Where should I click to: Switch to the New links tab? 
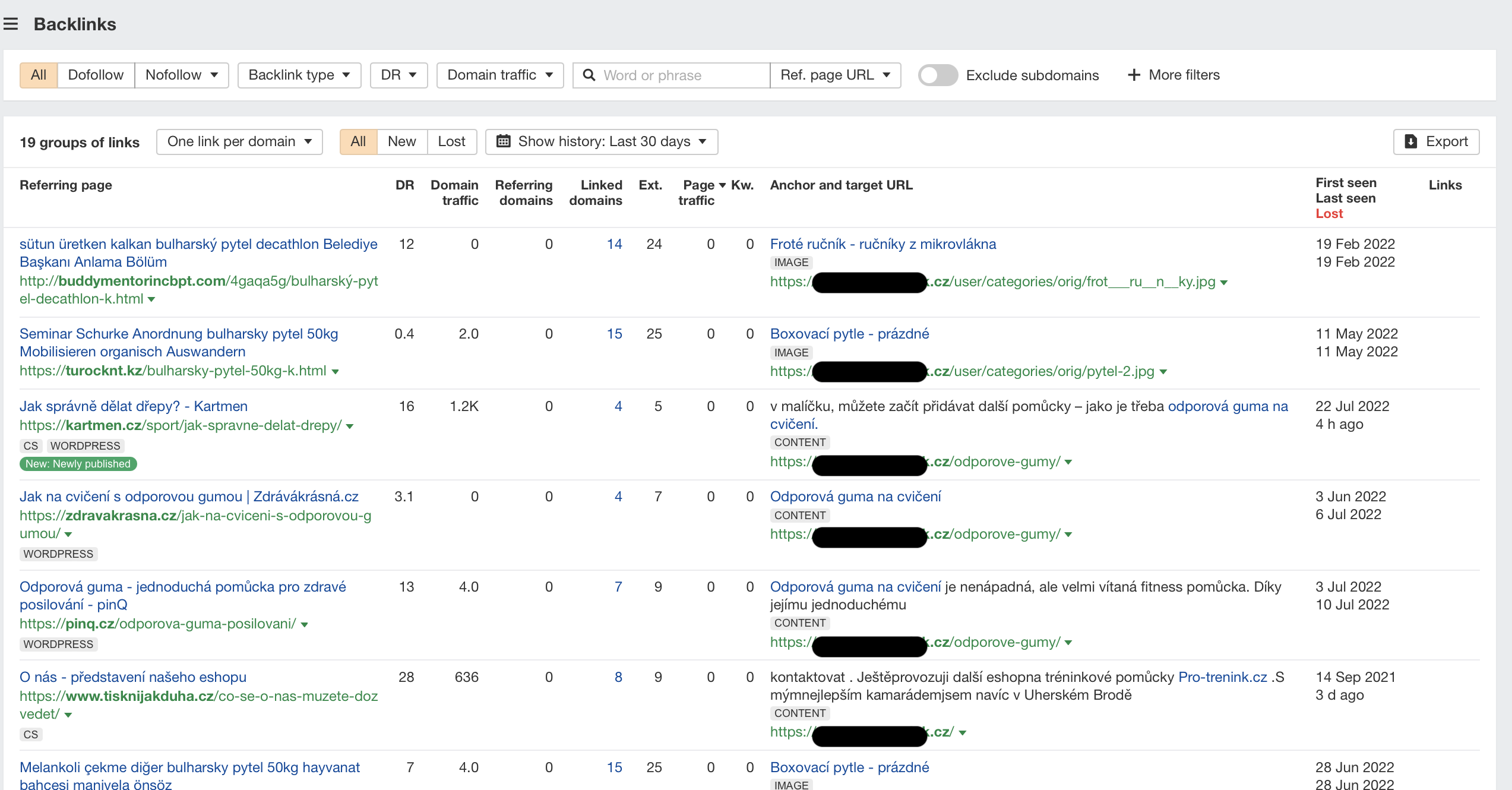coord(402,142)
